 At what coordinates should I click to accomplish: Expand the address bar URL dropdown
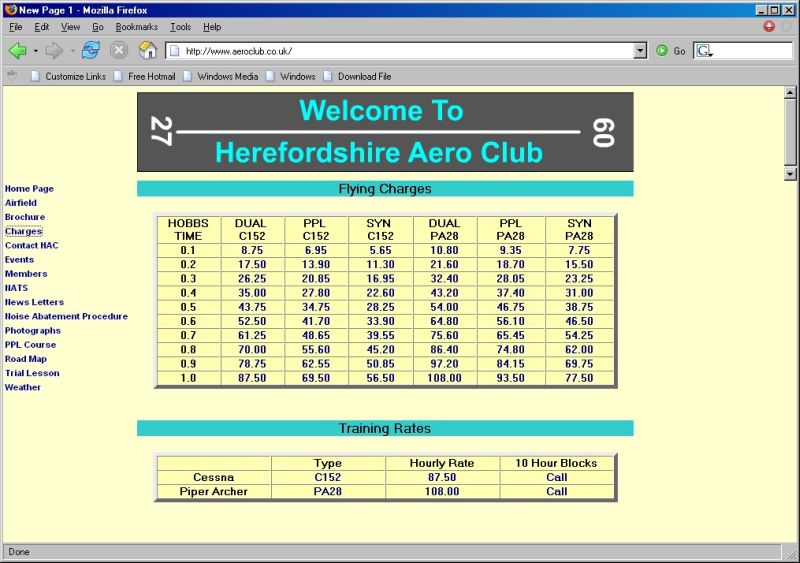click(640, 50)
